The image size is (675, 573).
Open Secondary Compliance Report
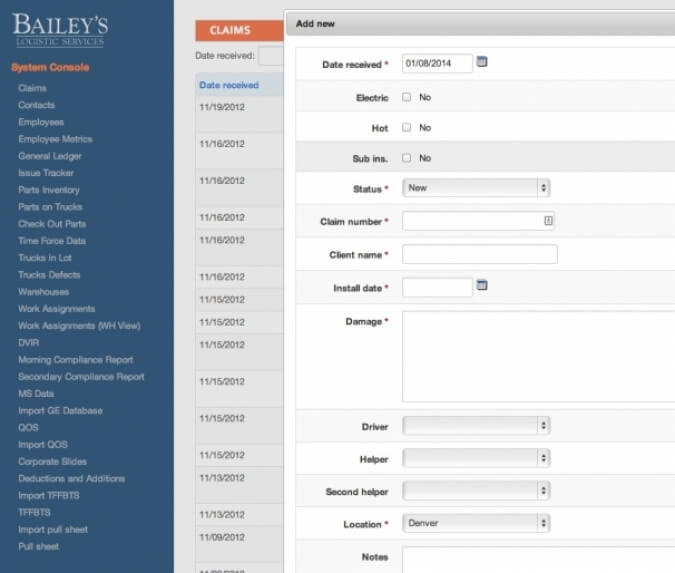81,377
